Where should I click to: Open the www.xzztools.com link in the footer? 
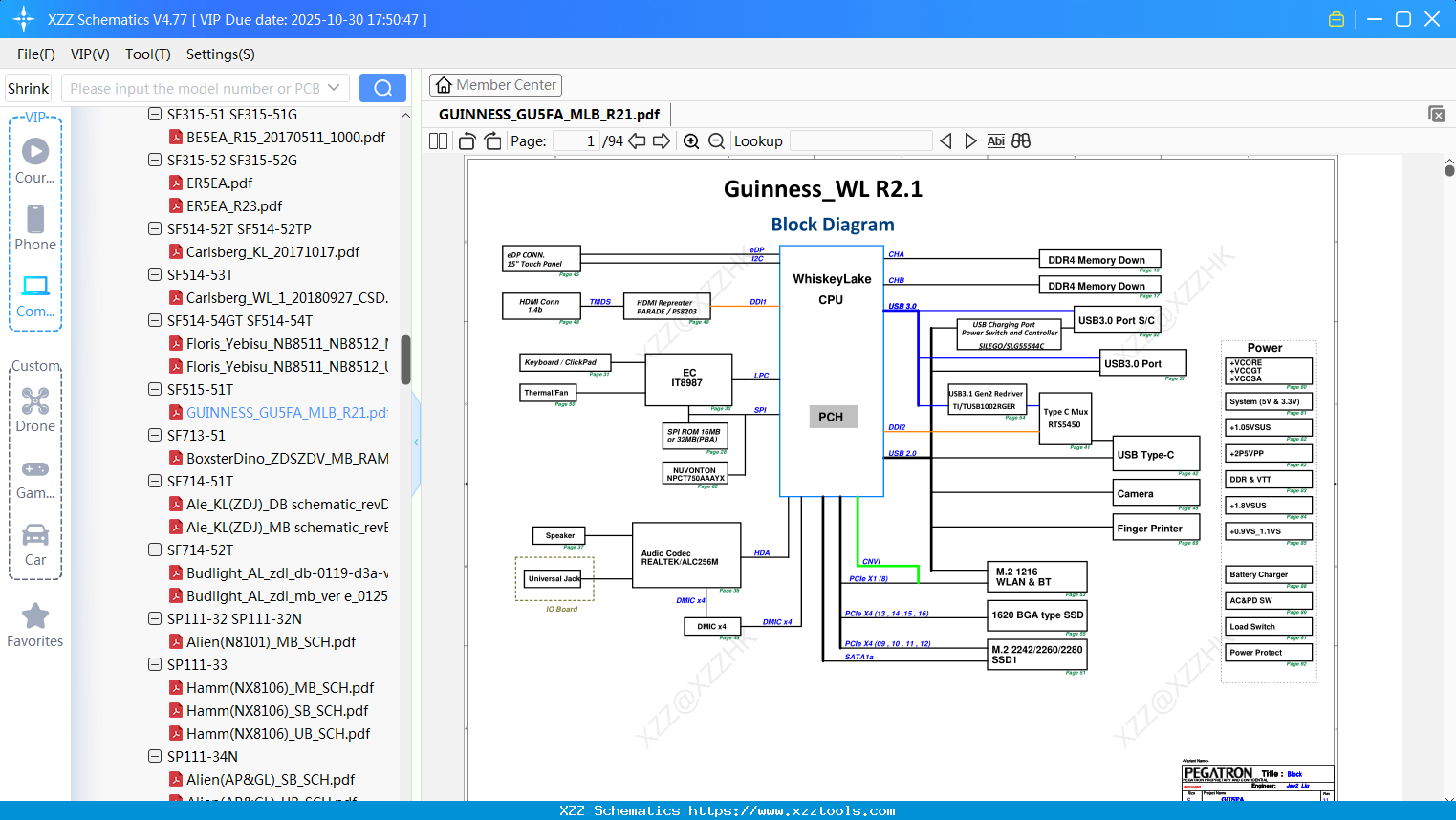pos(793,810)
